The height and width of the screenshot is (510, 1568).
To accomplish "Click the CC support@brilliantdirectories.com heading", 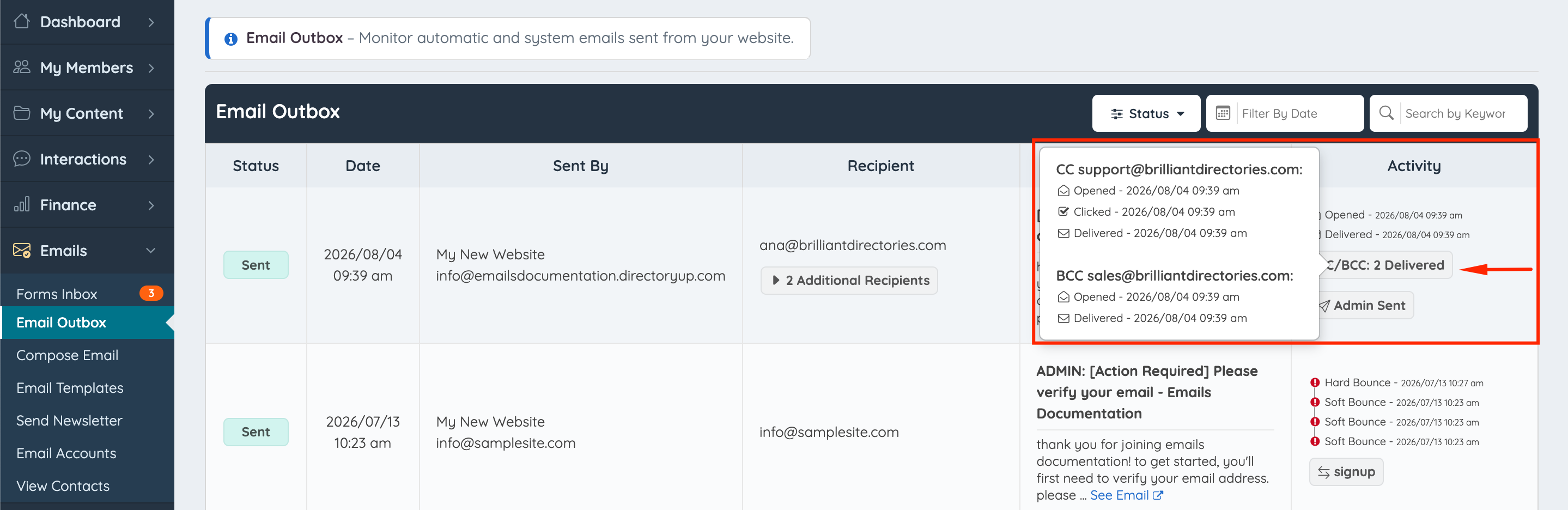I will point(1179,170).
